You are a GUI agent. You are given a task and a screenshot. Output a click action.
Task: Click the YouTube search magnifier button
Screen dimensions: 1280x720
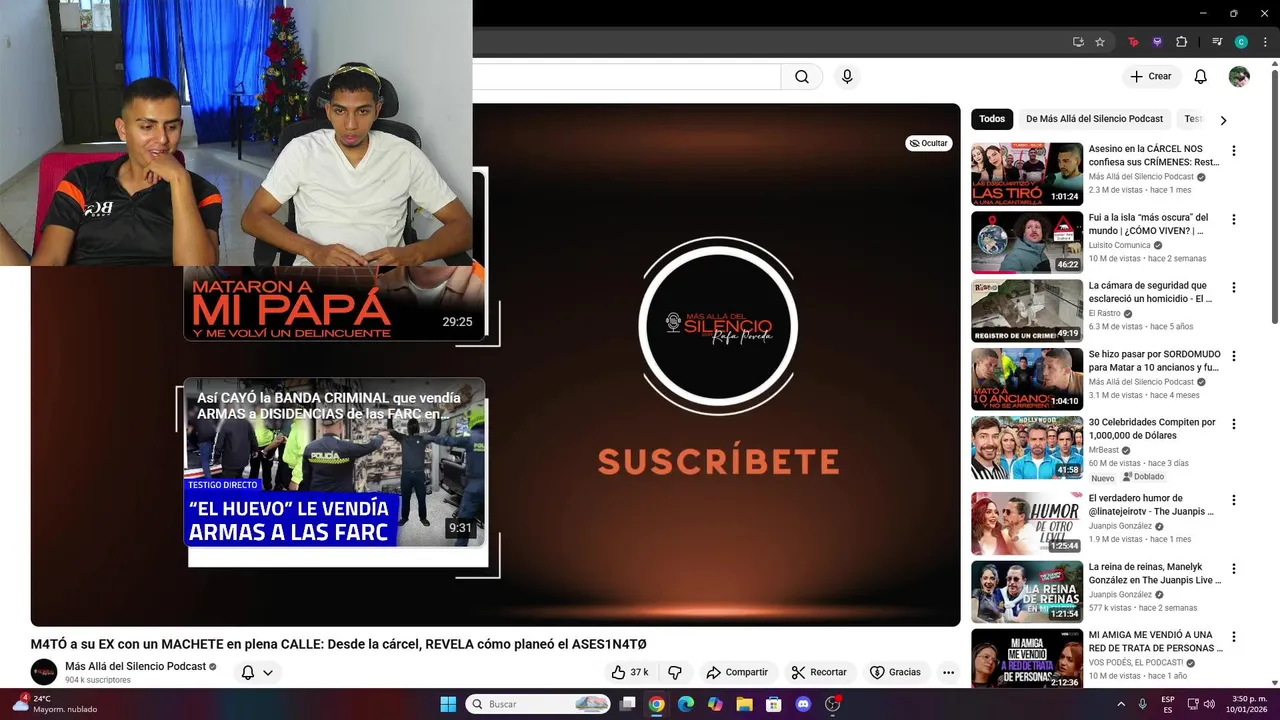point(802,77)
